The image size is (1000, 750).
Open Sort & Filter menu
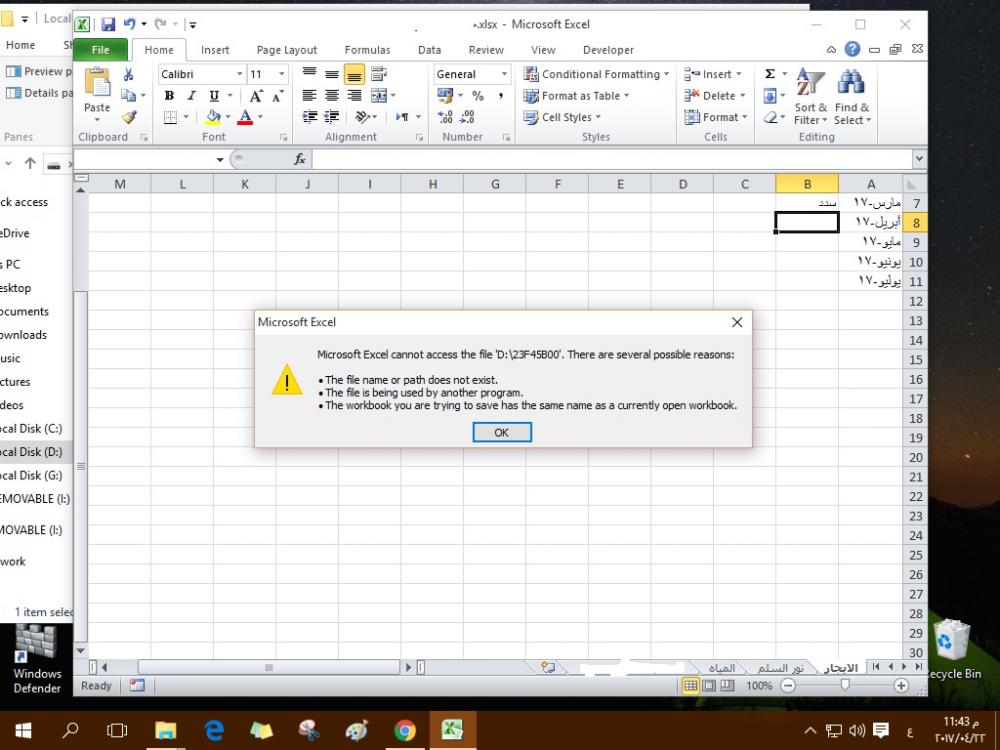point(811,96)
